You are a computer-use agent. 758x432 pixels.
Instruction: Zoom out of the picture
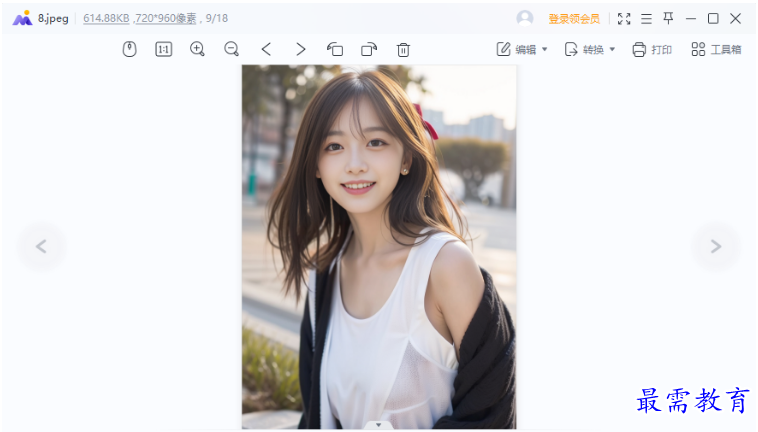pyautogui.click(x=232, y=49)
